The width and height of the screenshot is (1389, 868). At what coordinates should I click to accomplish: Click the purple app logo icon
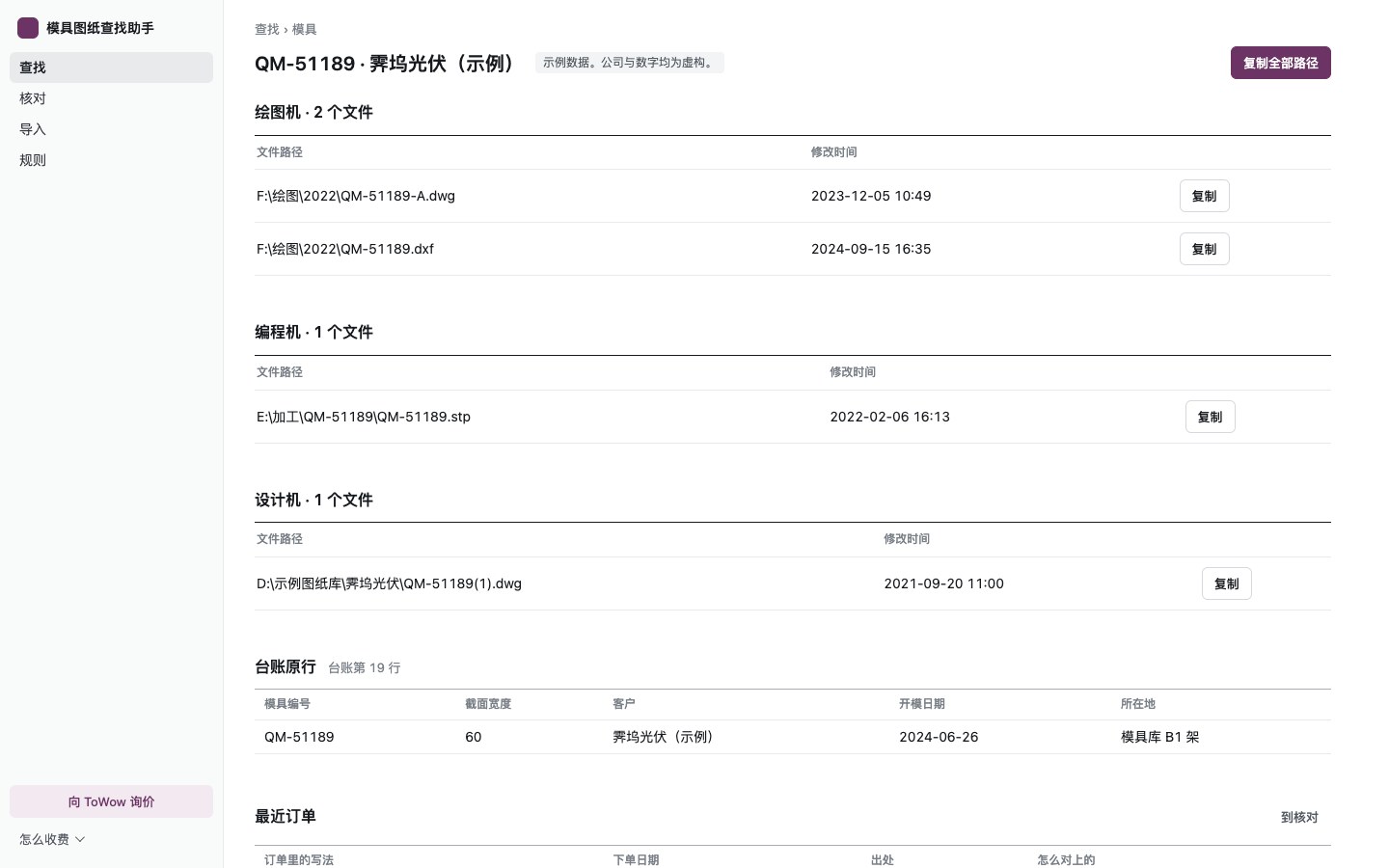28,28
